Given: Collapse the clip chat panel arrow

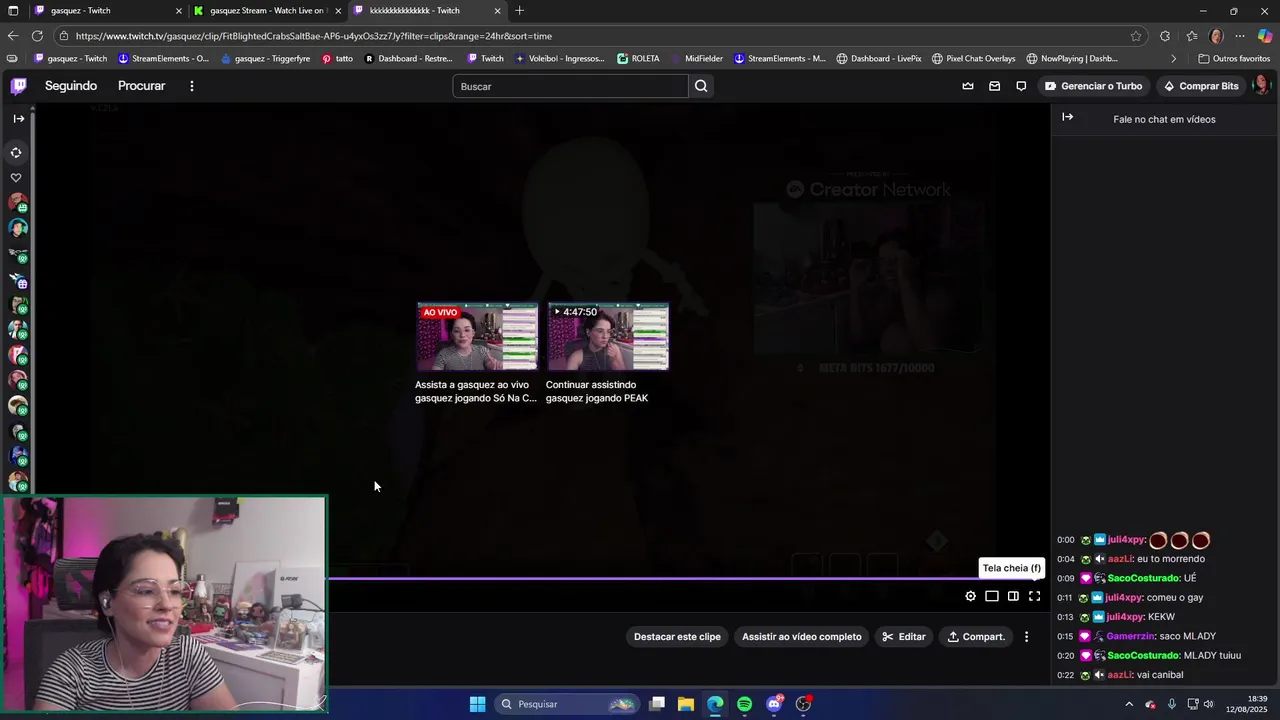Looking at the screenshot, I should pyautogui.click(x=1067, y=117).
